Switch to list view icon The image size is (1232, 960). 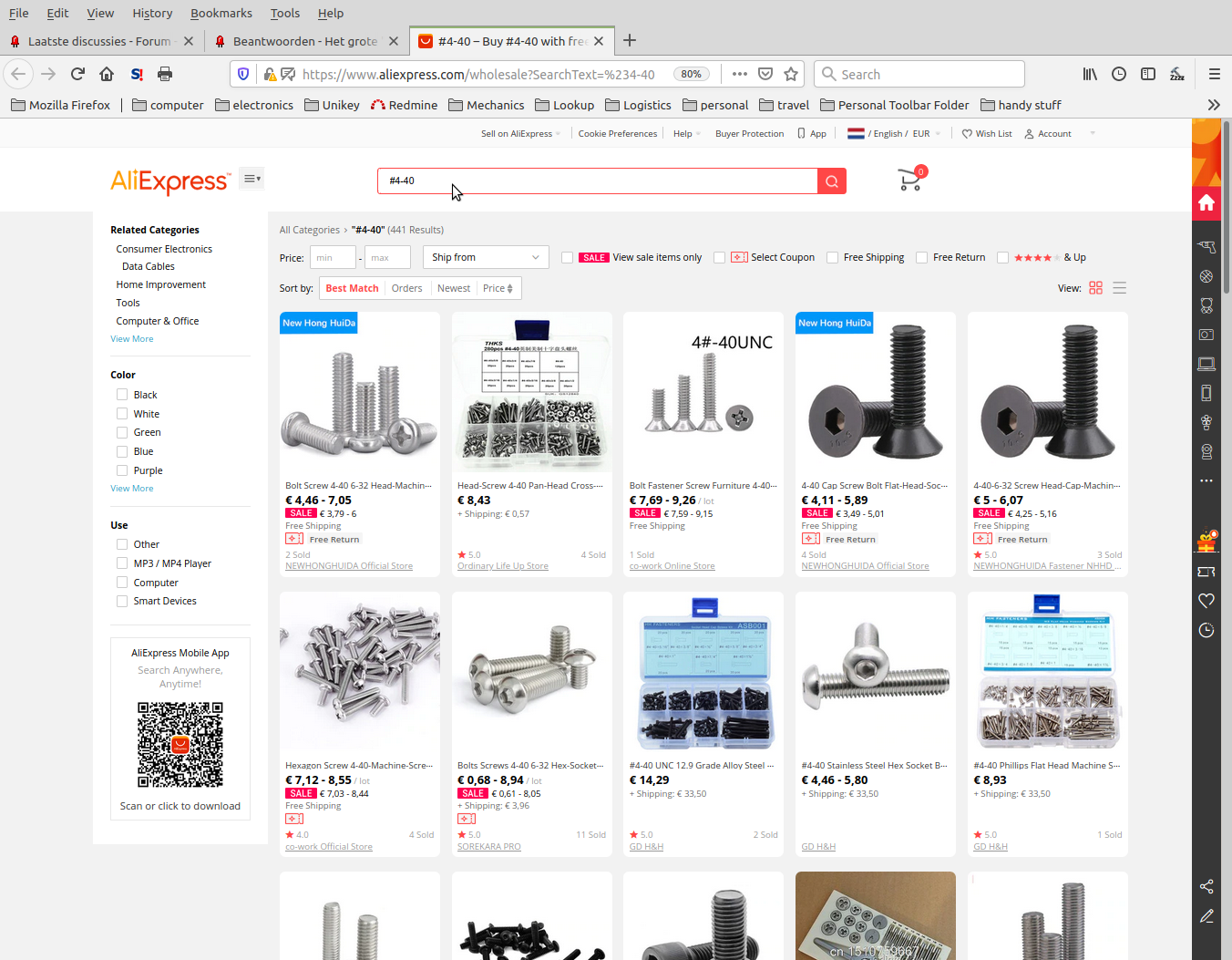(x=1120, y=288)
